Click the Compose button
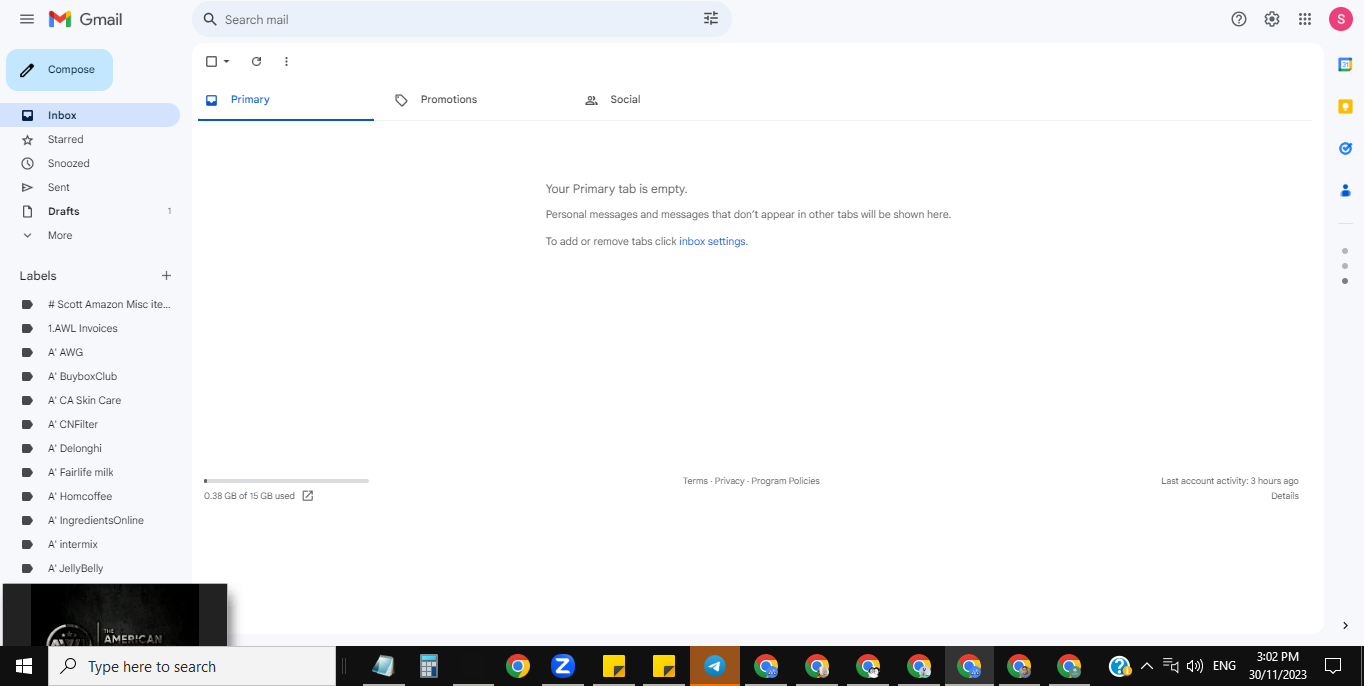Screen dimensions: 1364x686 point(59,70)
